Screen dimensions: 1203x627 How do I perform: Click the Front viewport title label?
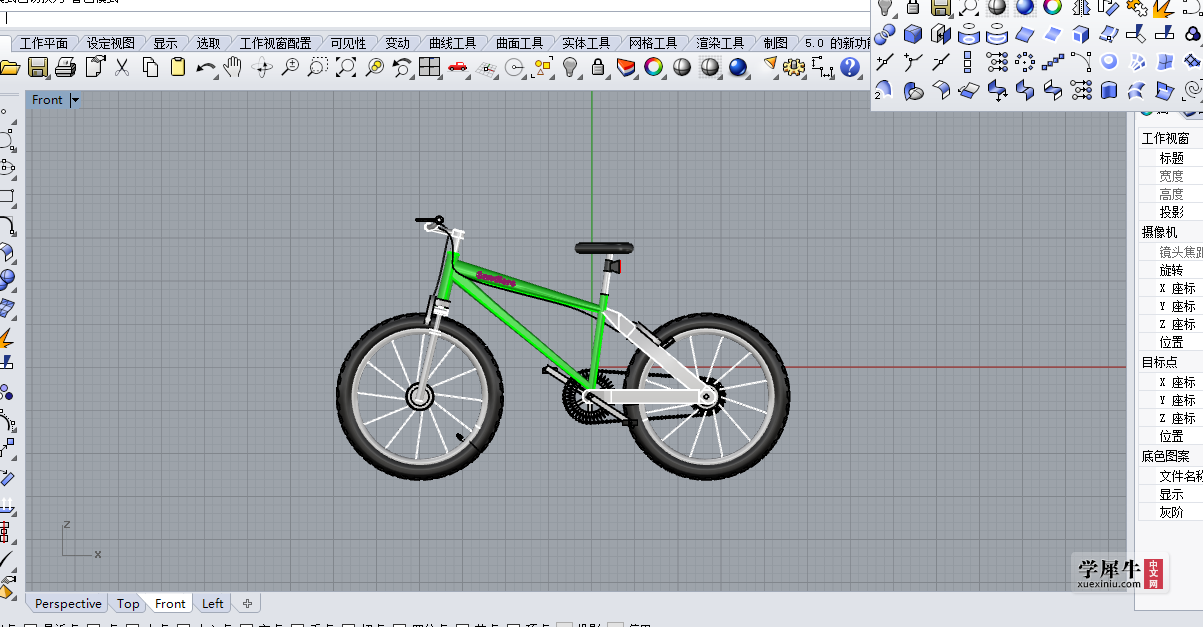[47, 100]
